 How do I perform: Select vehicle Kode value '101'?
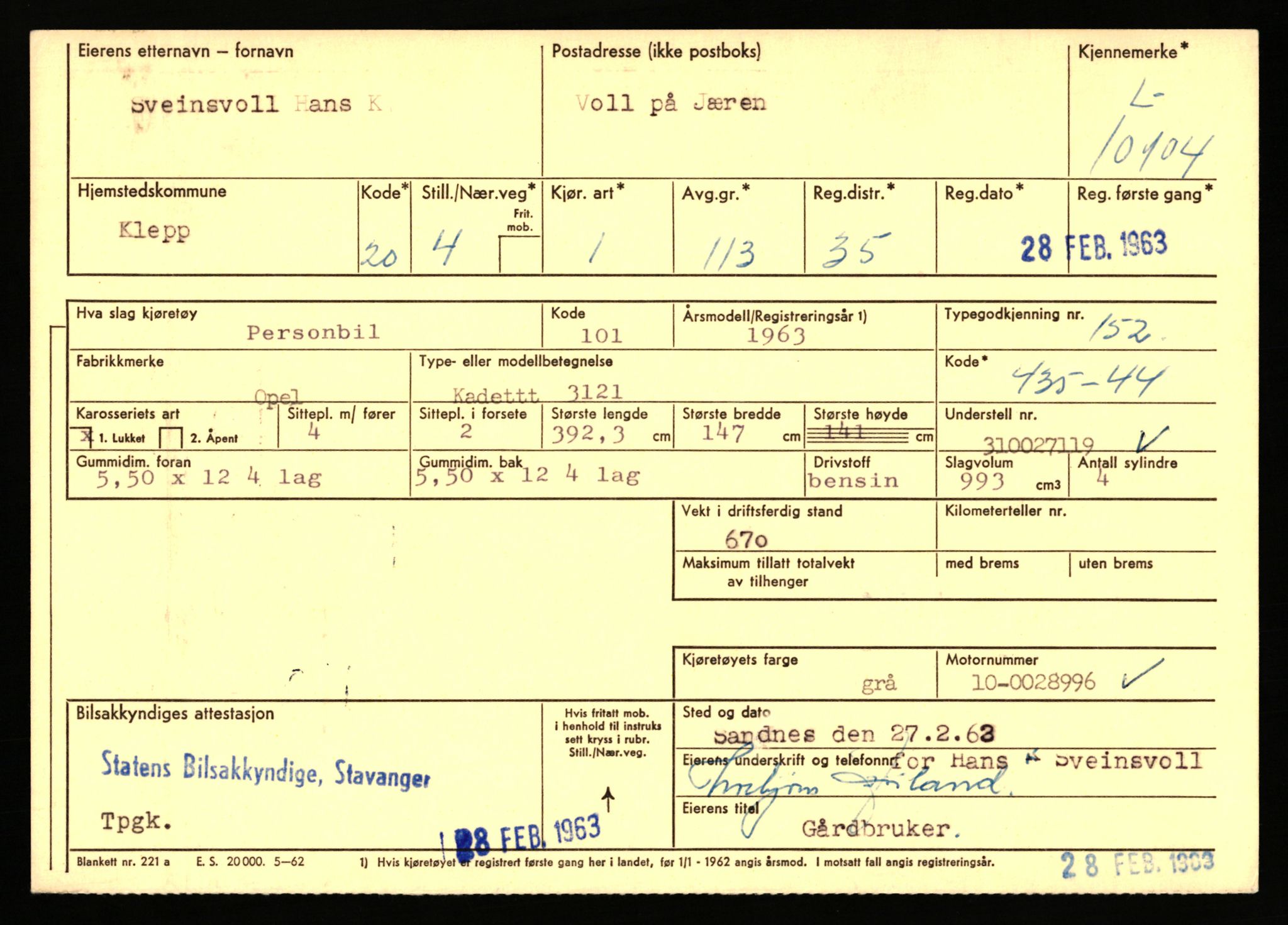(x=601, y=336)
